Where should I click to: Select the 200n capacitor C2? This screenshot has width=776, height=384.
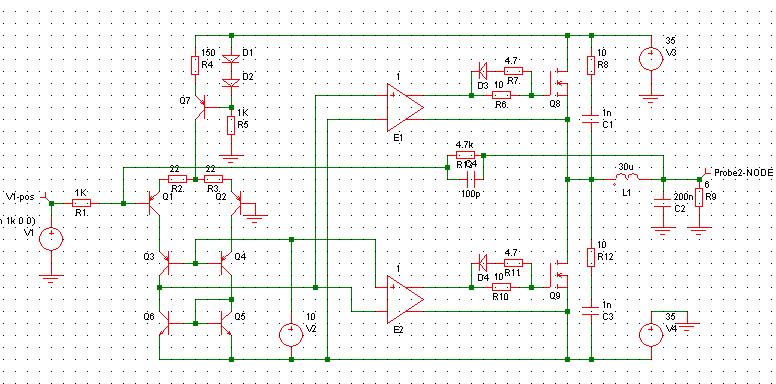663,203
